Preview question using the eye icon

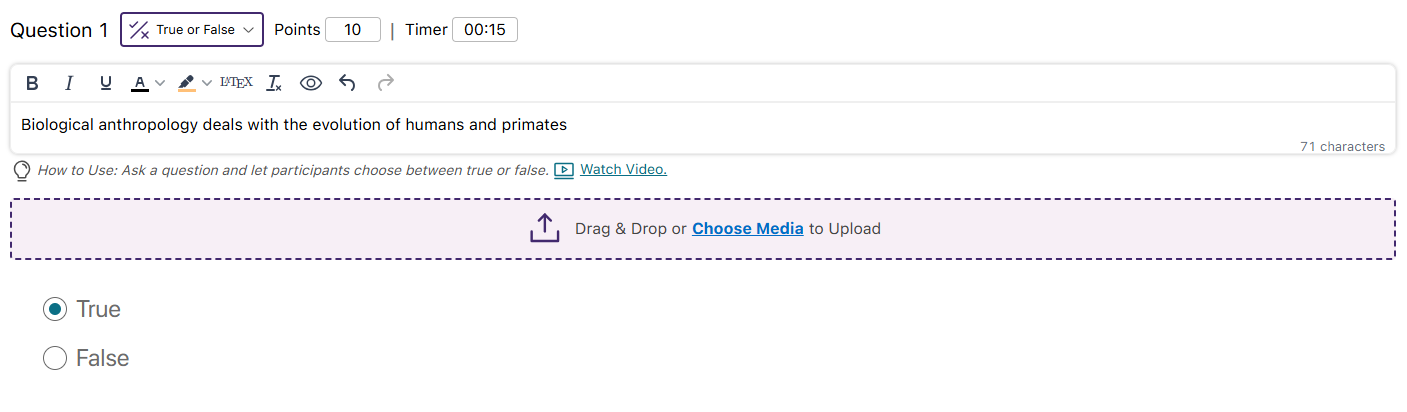(311, 83)
